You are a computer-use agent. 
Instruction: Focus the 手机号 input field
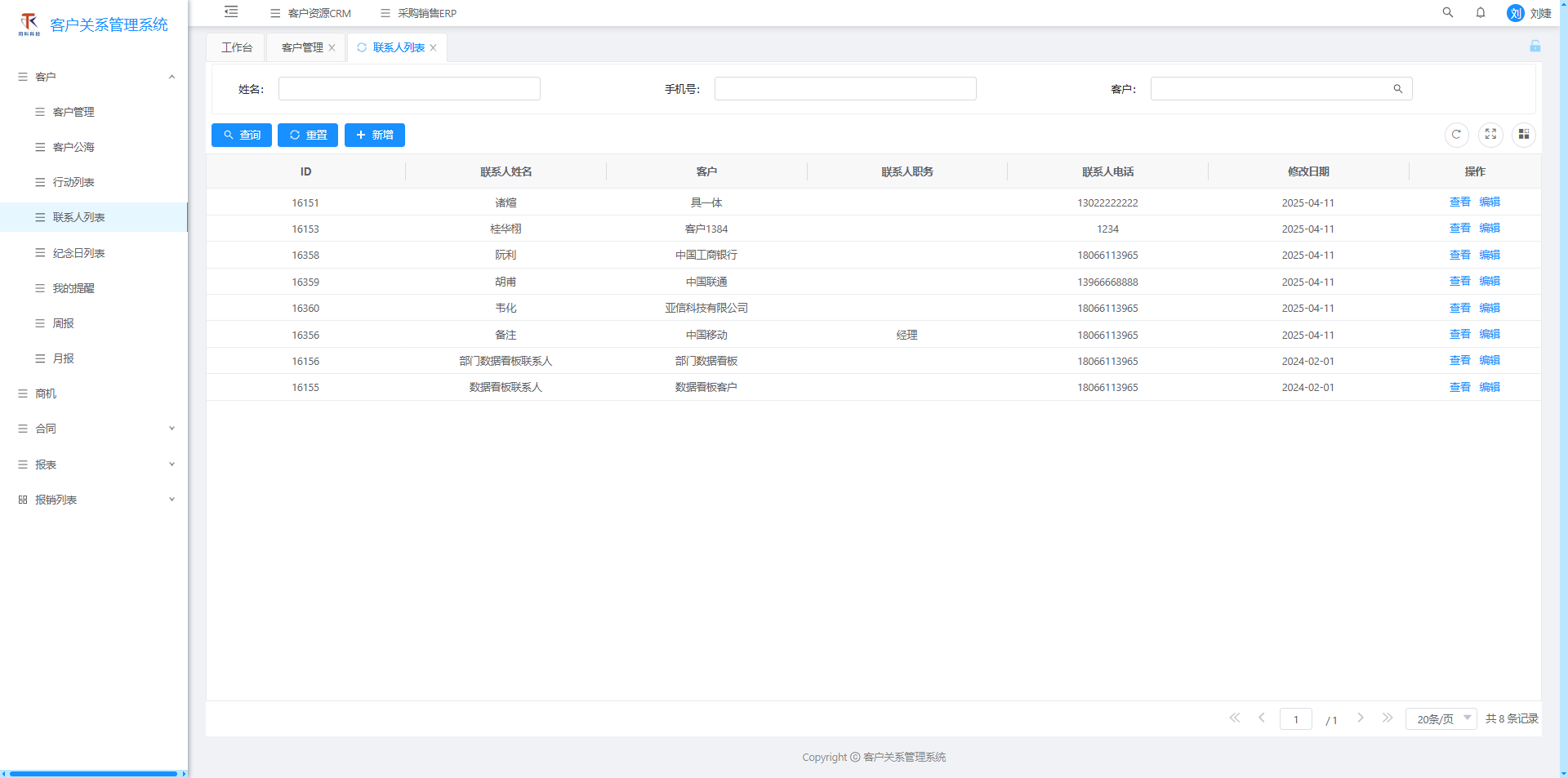pyautogui.click(x=845, y=89)
